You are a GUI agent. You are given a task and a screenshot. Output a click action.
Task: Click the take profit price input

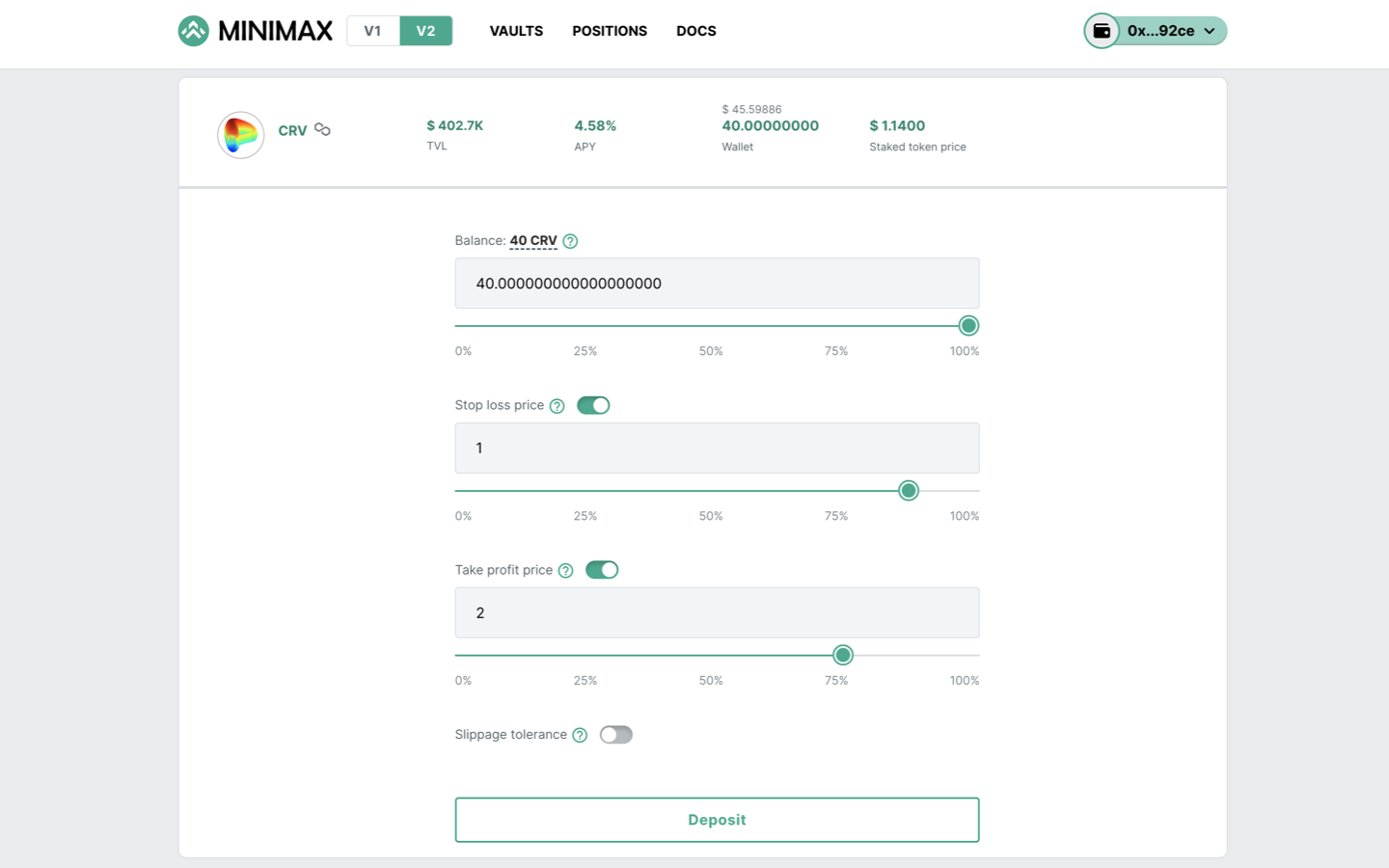click(x=717, y=612)
